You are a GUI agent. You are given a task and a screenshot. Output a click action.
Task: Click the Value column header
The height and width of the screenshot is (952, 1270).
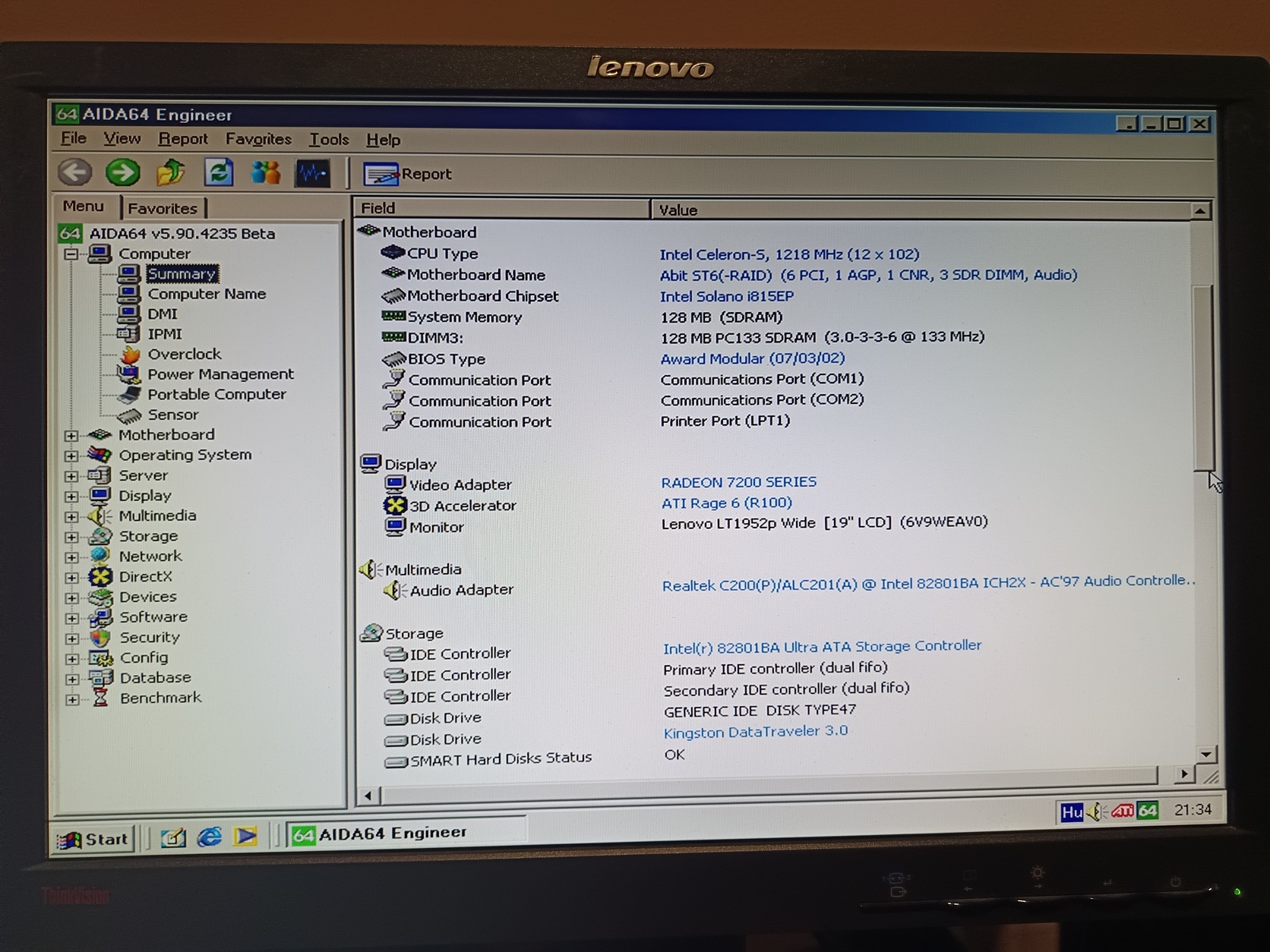[x=920, y=210]
